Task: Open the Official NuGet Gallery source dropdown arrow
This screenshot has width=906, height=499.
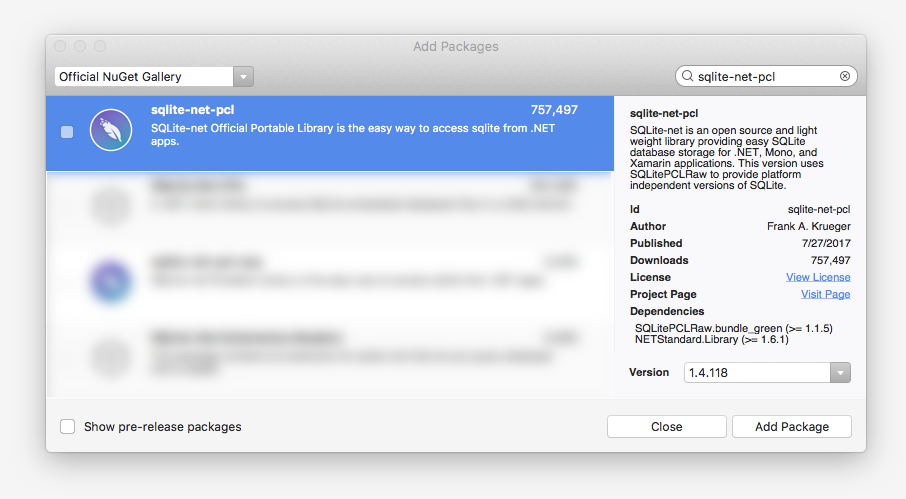Action: (243, 77)
